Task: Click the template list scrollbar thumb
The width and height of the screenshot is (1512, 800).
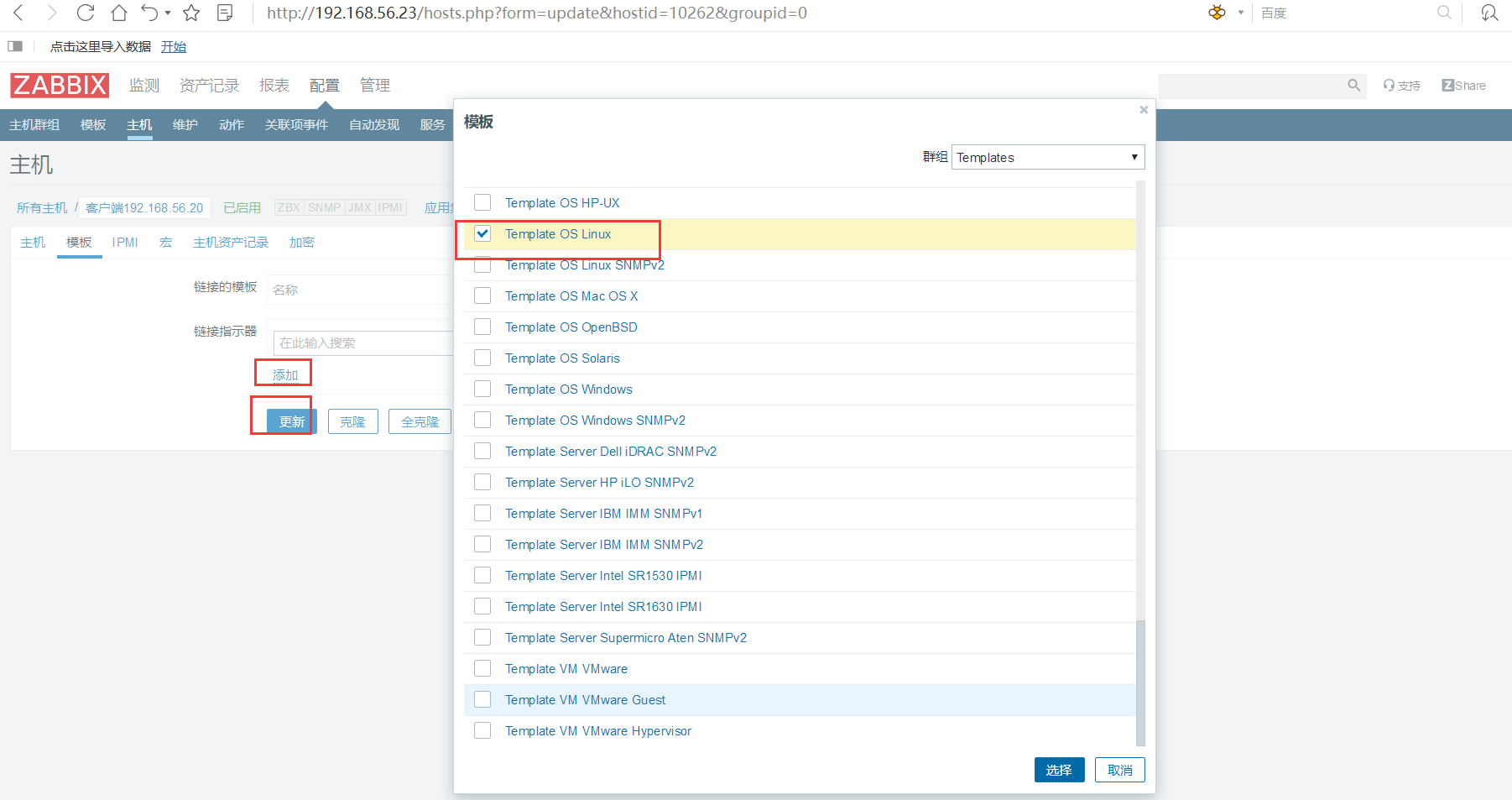Action: pyautogui.click(x=1140, y=682)
